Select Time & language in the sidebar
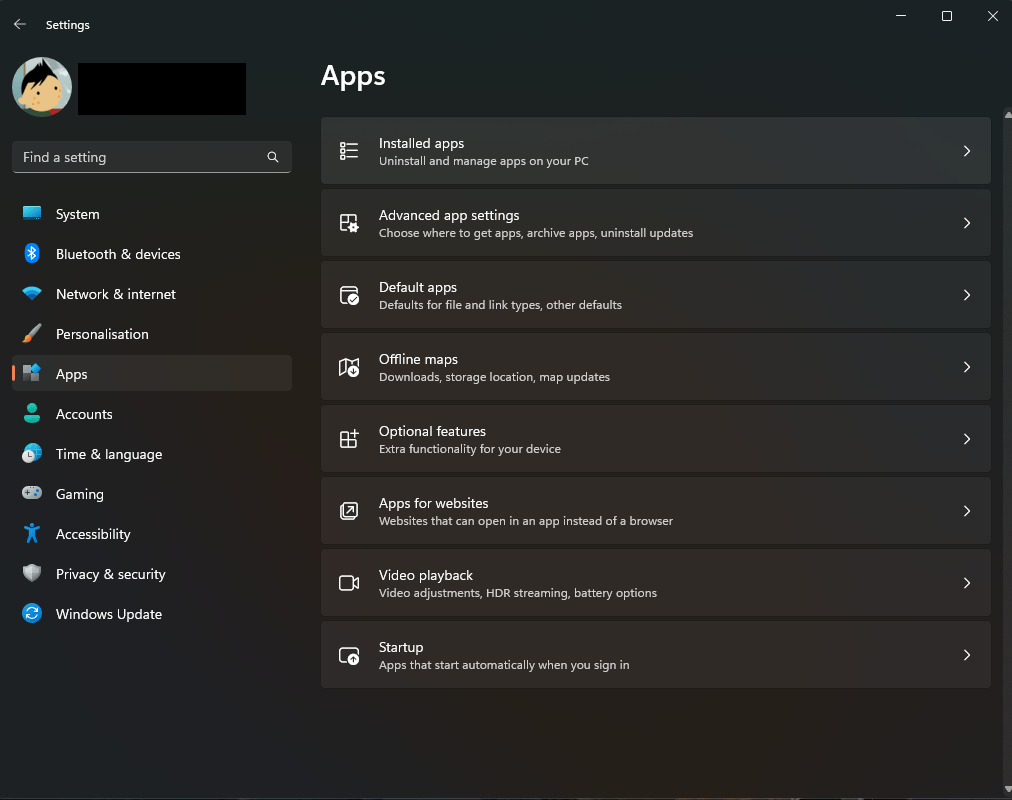This screenshot has height=800, width=1012. [x=108, y=454]
